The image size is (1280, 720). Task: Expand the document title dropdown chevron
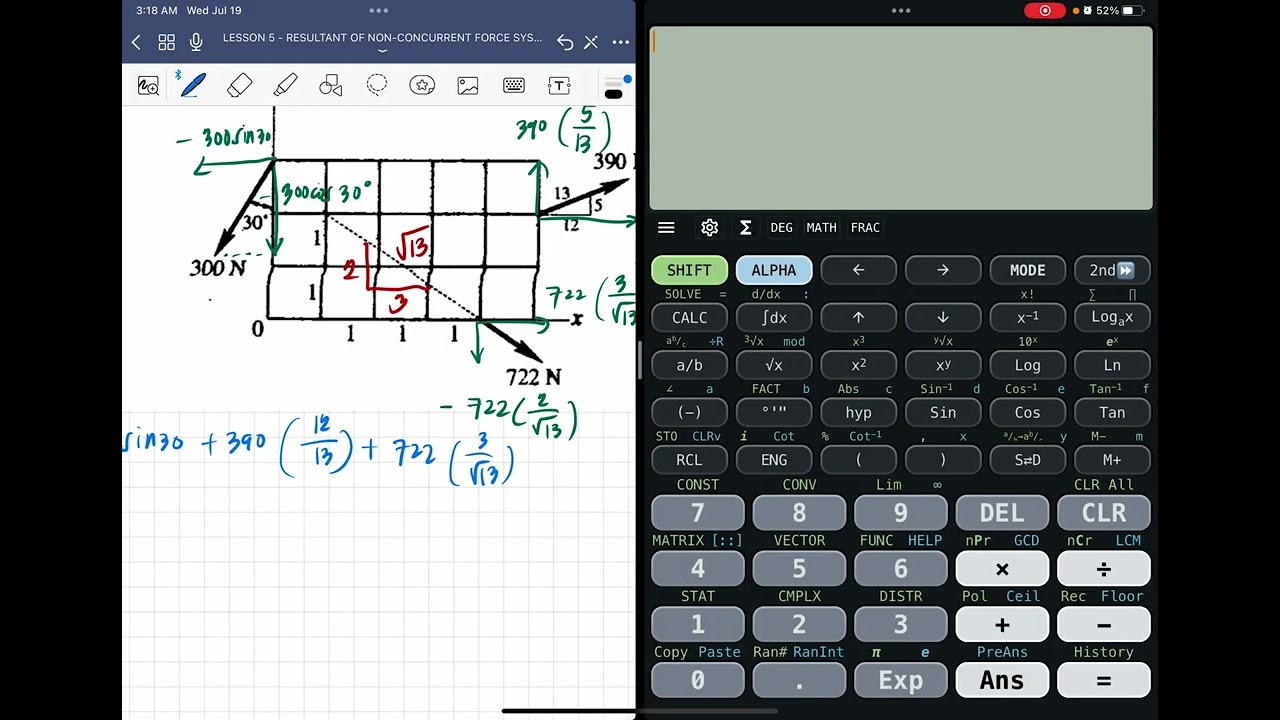click(x=382, y=51)
